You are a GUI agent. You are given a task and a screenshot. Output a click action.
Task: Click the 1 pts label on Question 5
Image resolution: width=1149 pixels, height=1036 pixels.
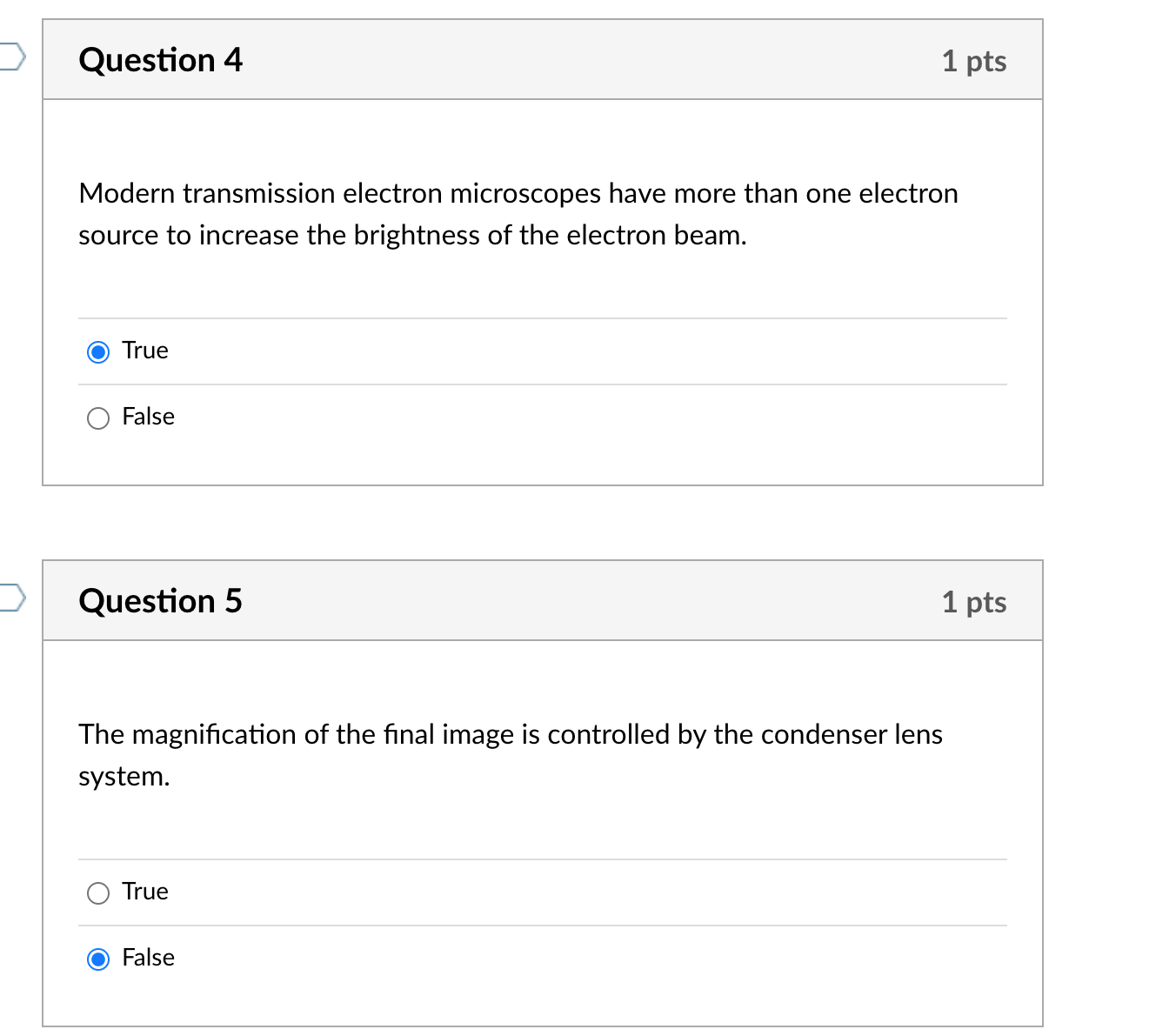[974, 601]
